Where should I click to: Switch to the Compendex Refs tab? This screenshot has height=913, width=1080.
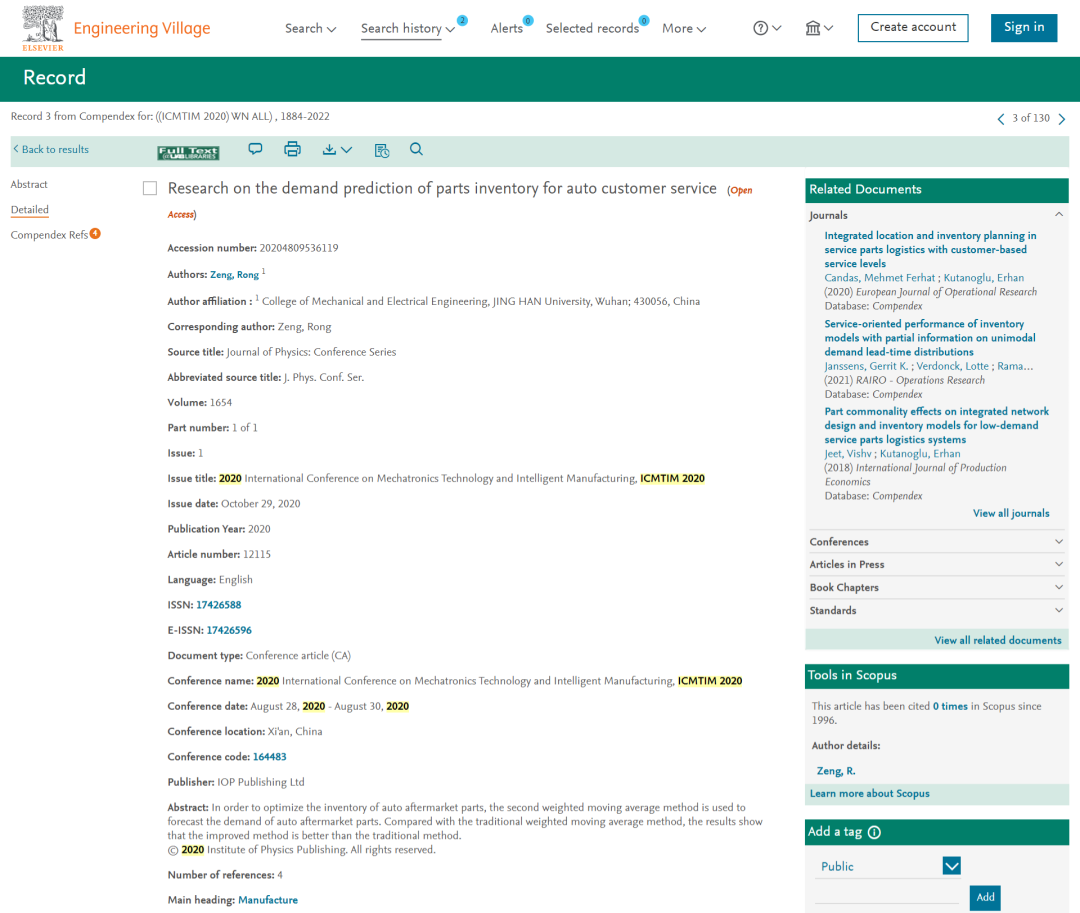50,235
